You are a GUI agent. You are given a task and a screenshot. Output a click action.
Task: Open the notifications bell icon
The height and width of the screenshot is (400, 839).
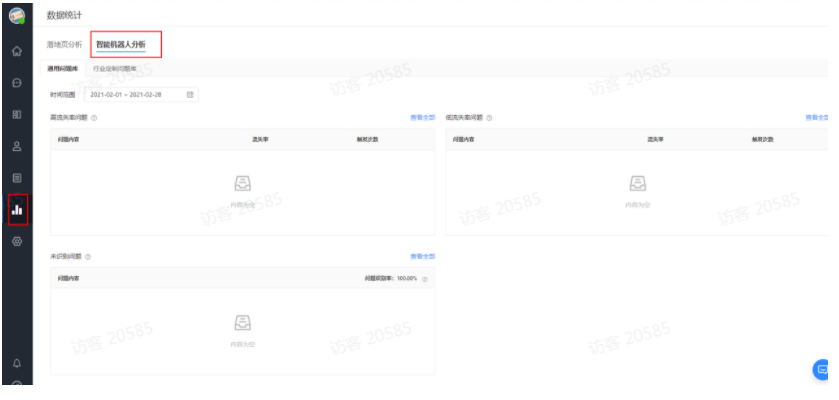click(16, 362)
